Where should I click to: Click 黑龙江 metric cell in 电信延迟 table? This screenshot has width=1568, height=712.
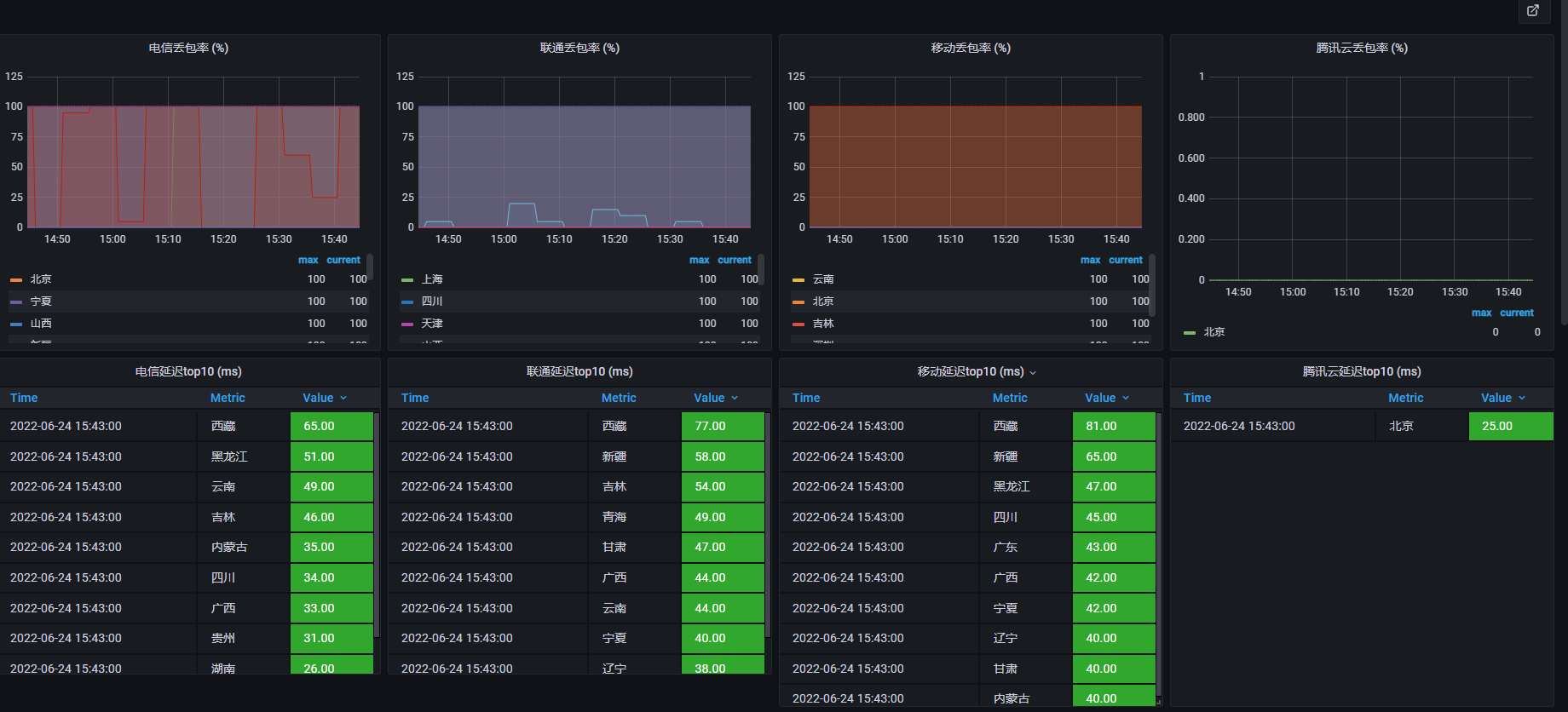243,456
